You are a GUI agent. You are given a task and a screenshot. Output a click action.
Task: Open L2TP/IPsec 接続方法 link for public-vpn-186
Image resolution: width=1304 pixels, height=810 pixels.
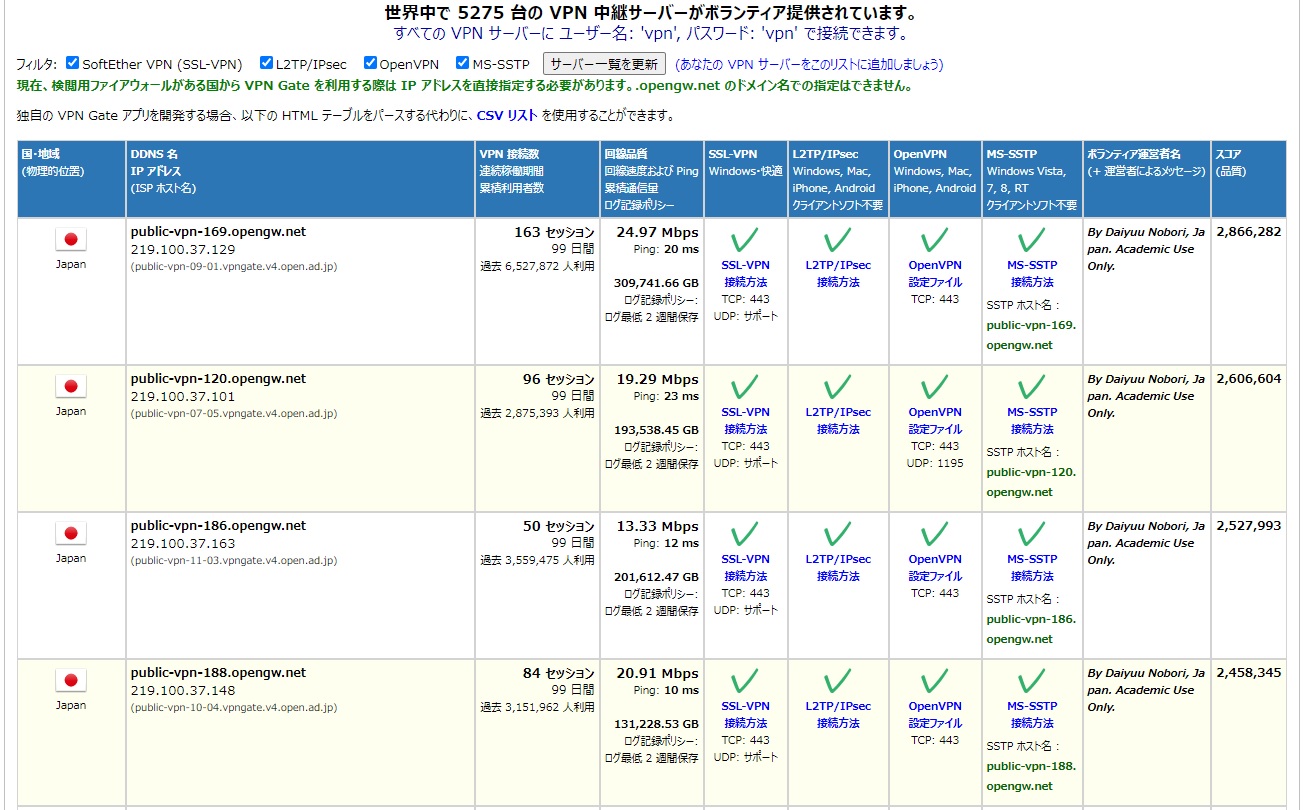point(837,568)
